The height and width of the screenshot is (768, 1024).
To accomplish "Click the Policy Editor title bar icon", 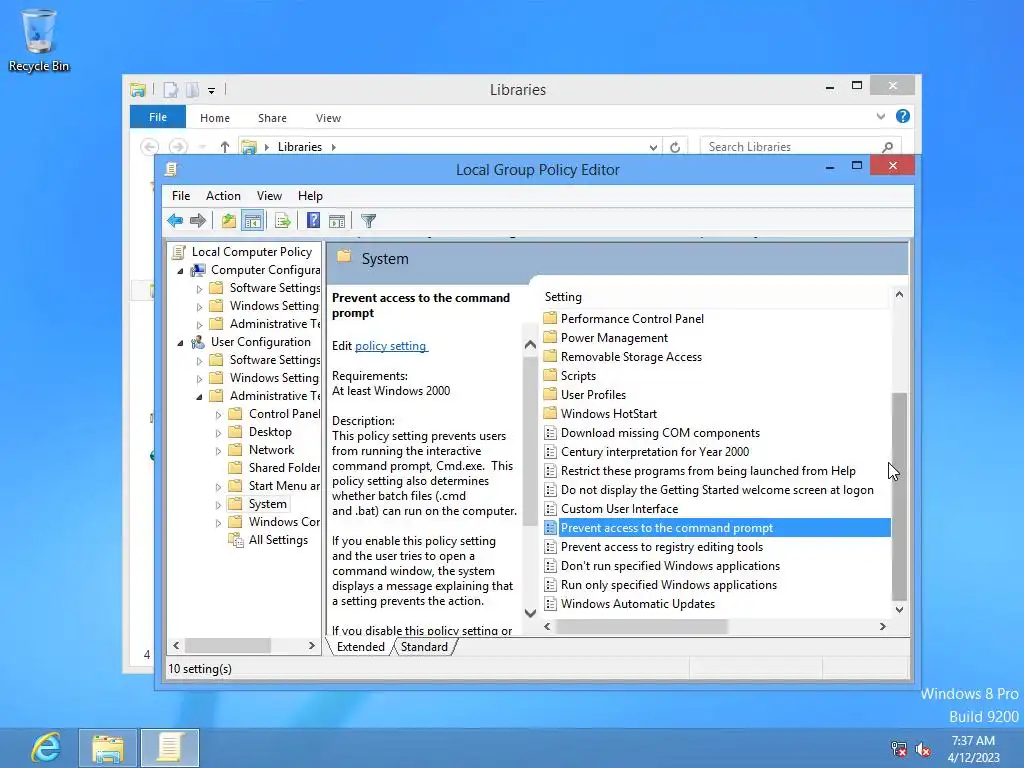I will point(171,169).
